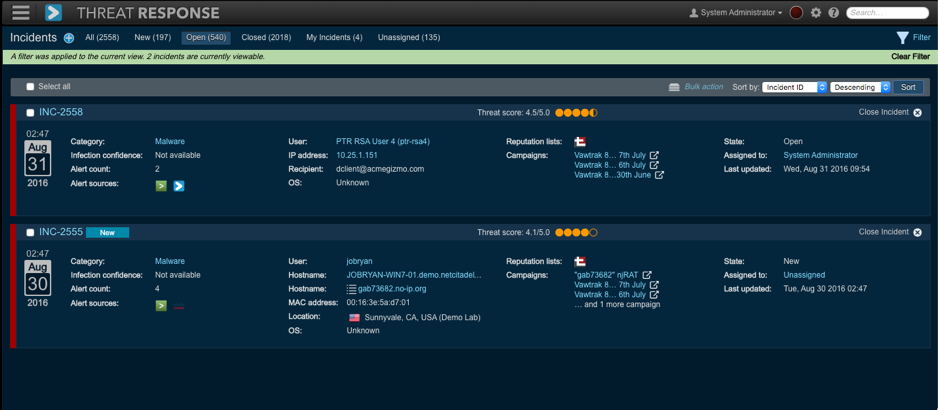938x410 pixels.
Task: Open the hamburger navigation menu
Action: point(20,13)
